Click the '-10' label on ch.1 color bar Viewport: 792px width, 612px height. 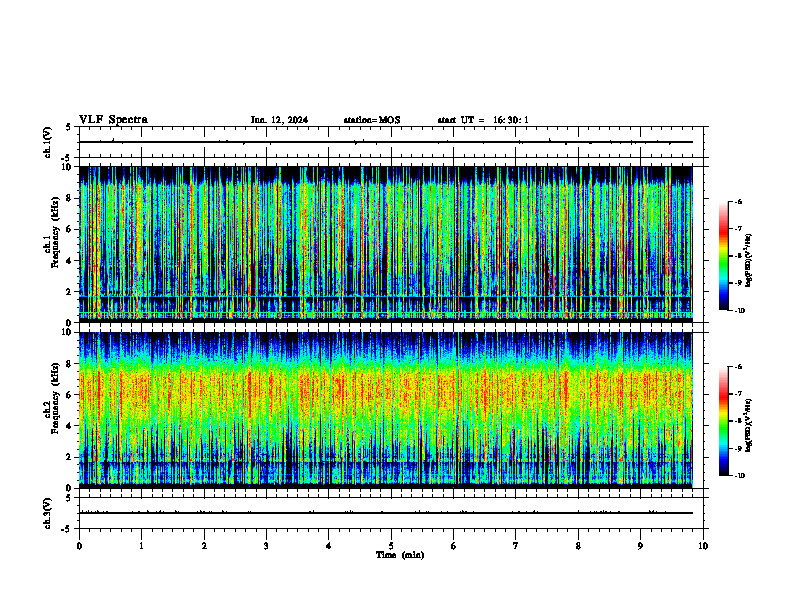739,311
